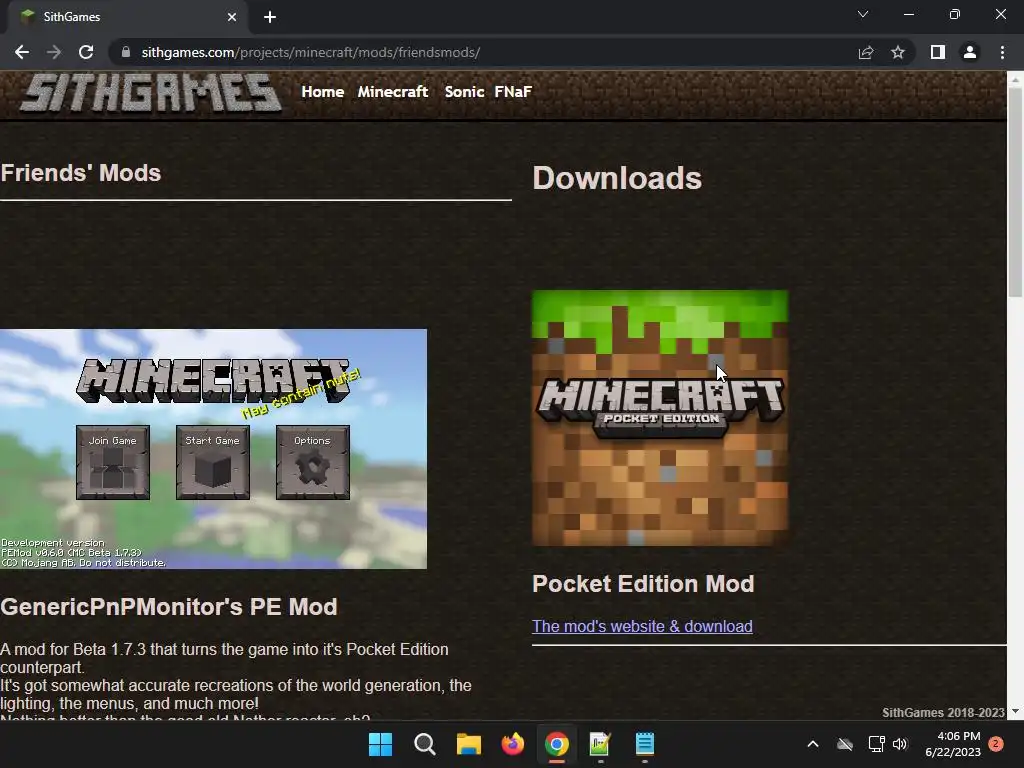
Task: Open the Minecraft nav link
Action: 392,92
